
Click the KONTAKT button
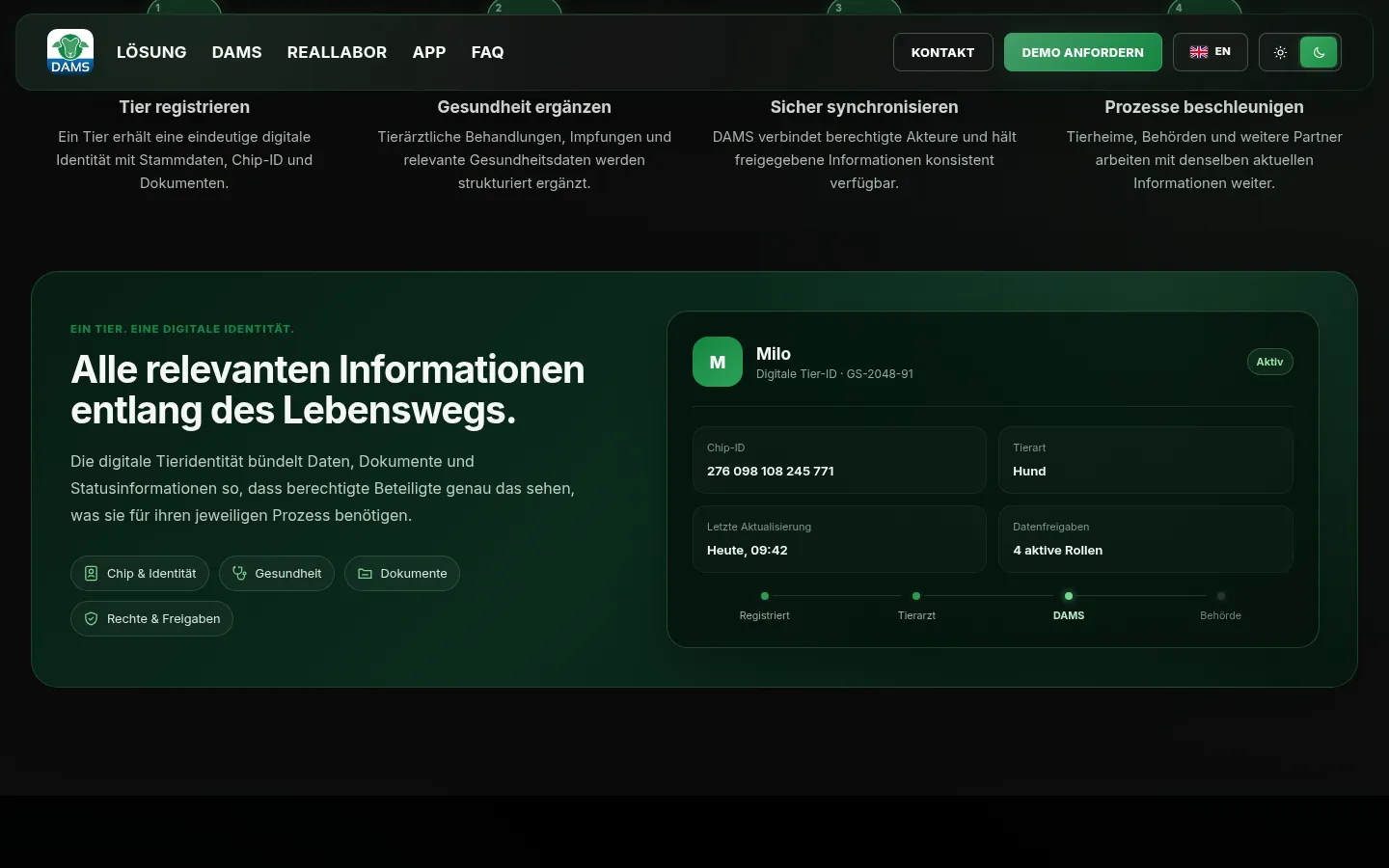tap(942, 52)
